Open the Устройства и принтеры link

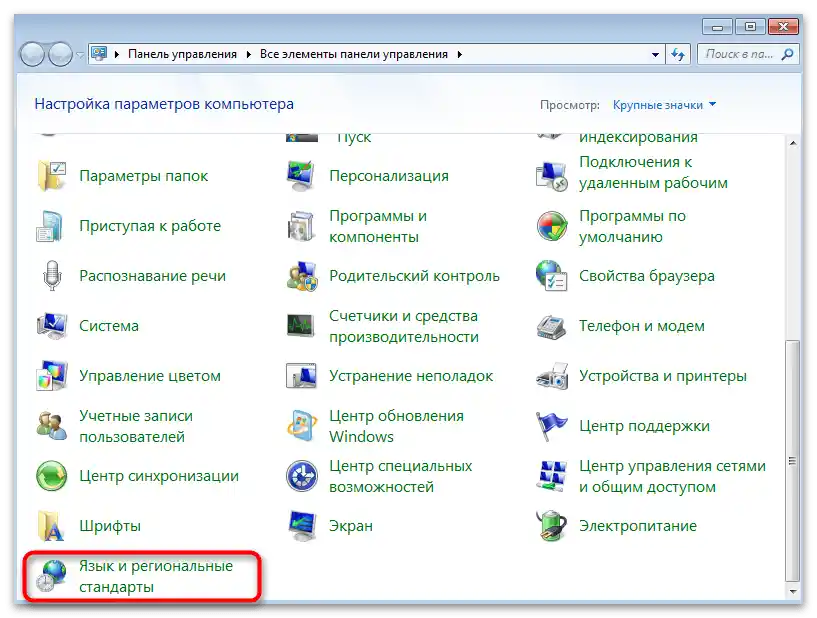tap(663, 376)
